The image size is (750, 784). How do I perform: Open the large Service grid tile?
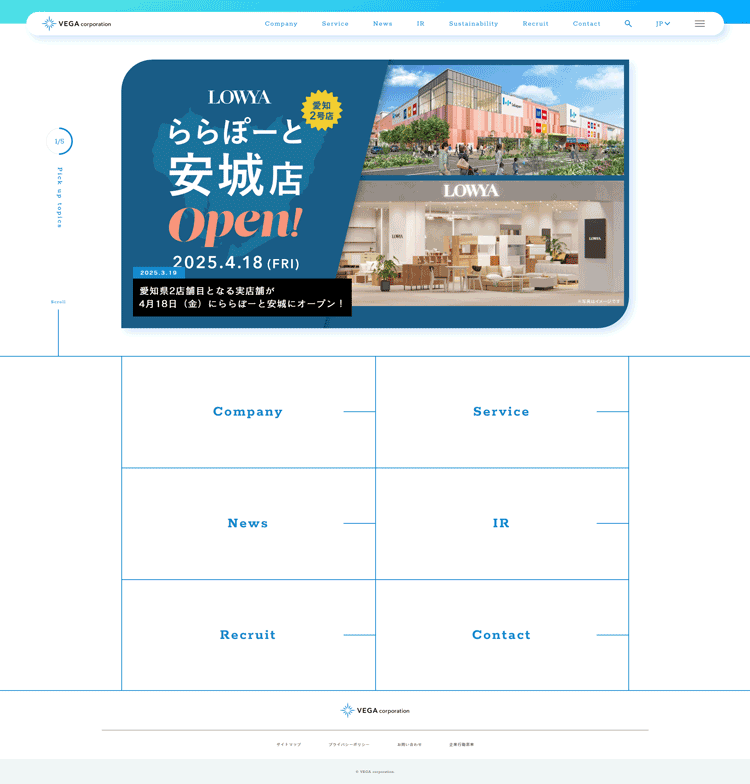502,412
